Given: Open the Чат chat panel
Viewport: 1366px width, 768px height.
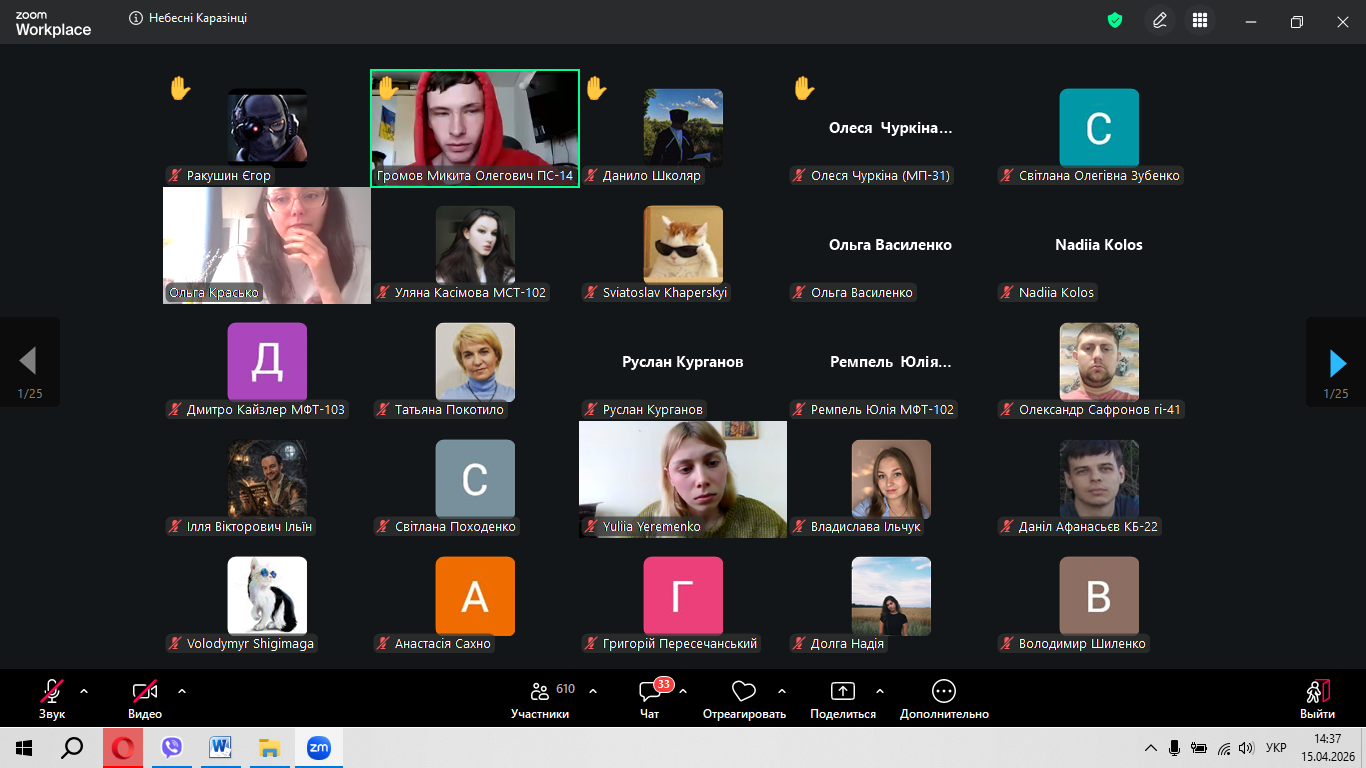Looking at the screenshot, I should [x=650, y=697].
